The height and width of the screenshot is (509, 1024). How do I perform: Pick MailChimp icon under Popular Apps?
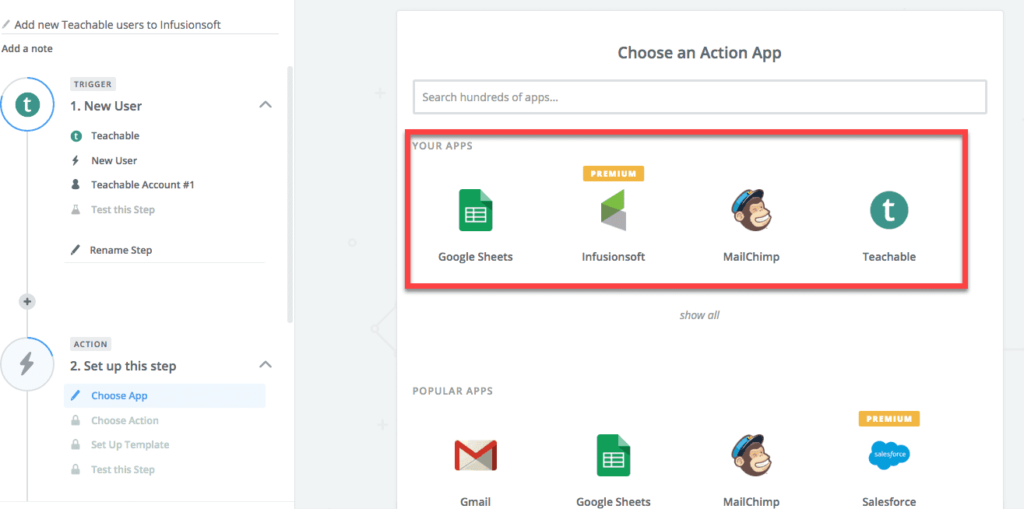(751, 455)
